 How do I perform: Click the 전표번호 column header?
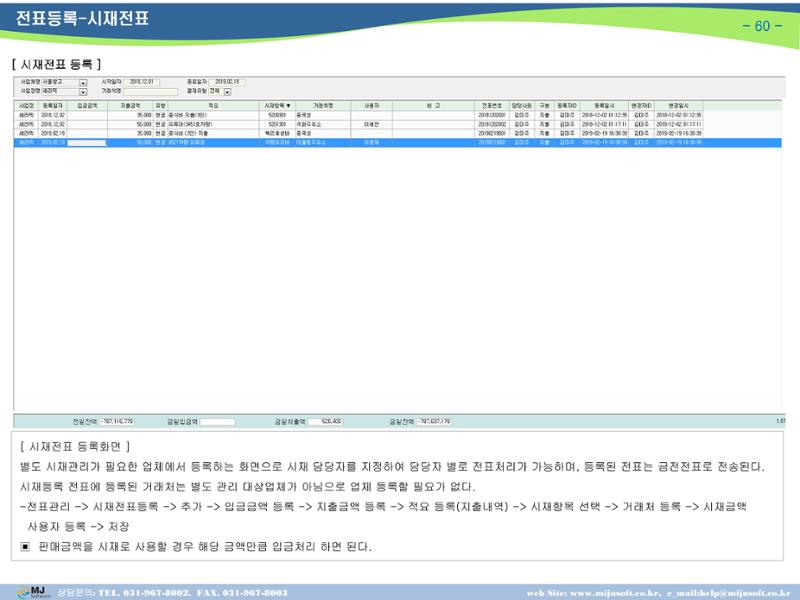[x=492, y=106]
